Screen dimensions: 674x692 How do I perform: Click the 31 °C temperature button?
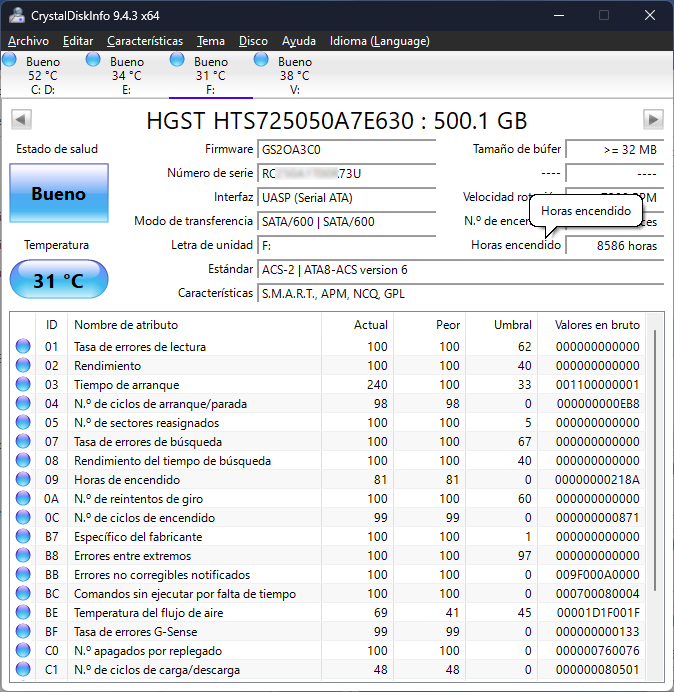coord(59,280)
